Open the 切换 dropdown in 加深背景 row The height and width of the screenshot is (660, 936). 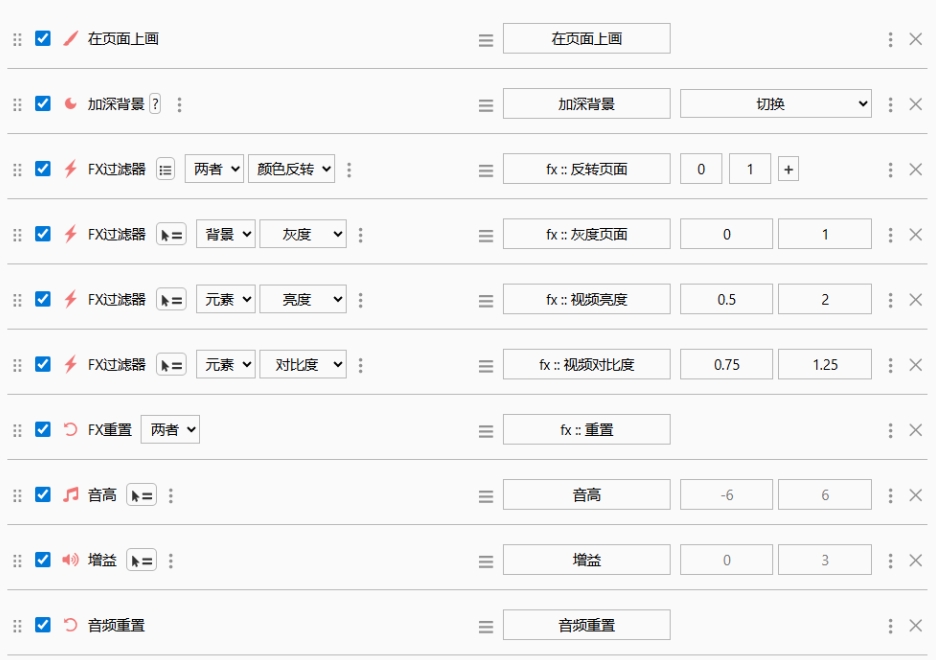775,104
